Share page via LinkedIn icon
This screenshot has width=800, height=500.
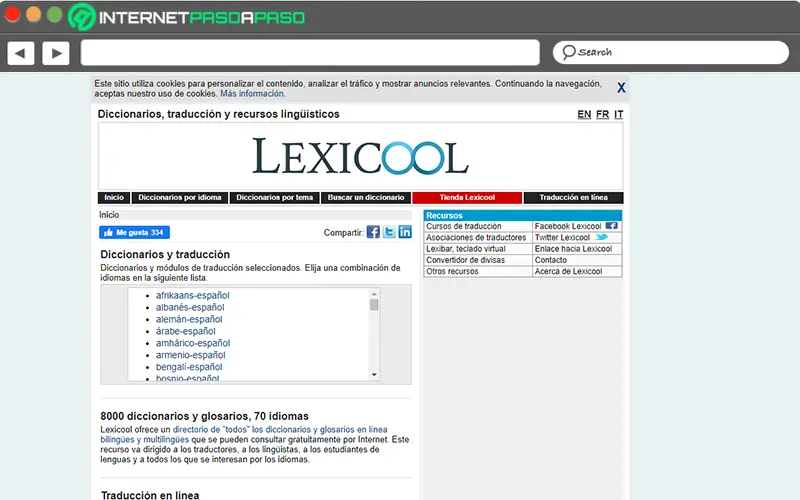pyautogui.click(x=405, y=232)
